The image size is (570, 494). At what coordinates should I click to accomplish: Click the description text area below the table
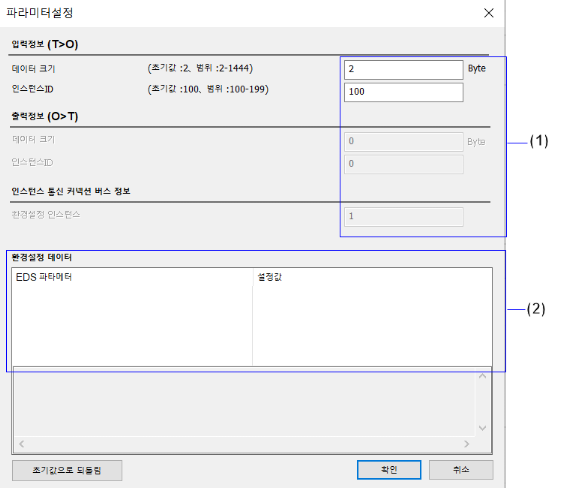244,402
